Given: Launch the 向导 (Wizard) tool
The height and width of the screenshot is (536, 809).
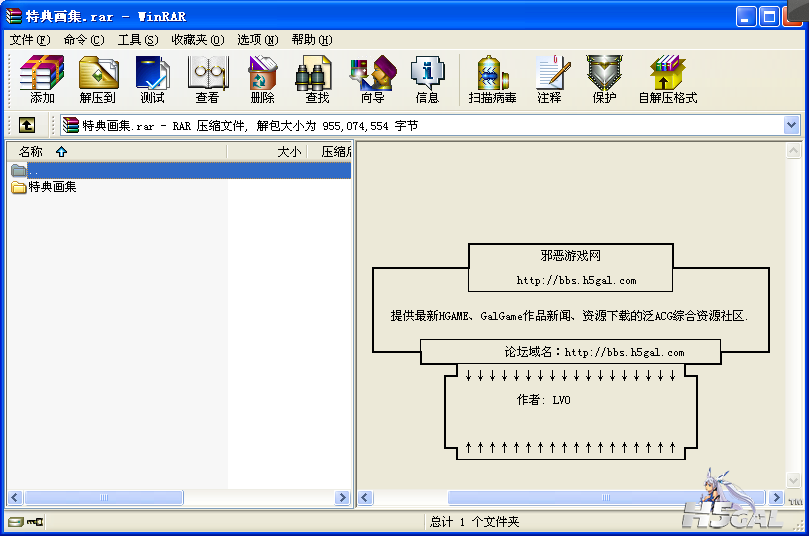Looking at the screenshot, I should [372, 79].
